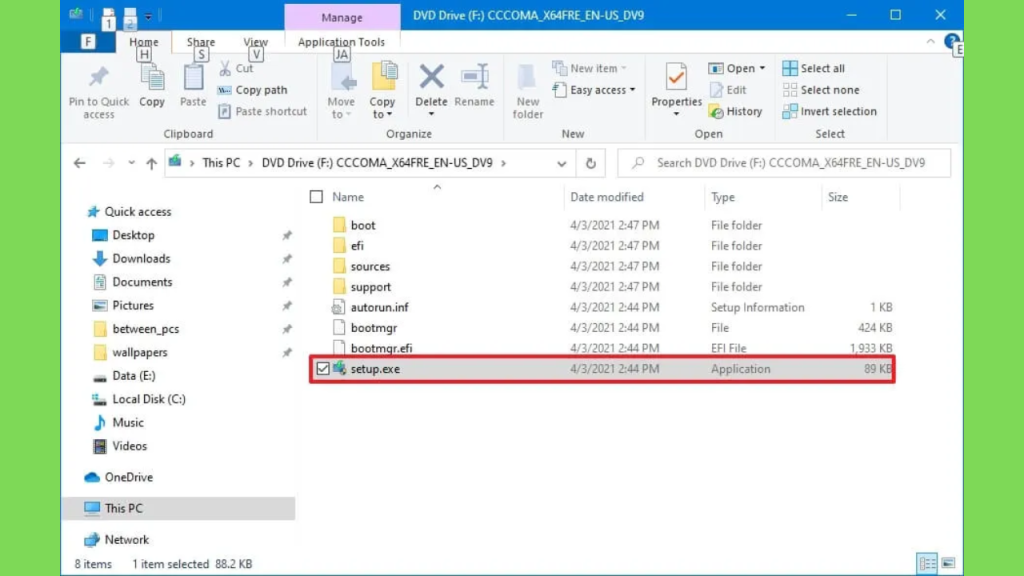Click the Paste clipboard icon
This screenshot has height=576, width=1024.
(193, 79)
